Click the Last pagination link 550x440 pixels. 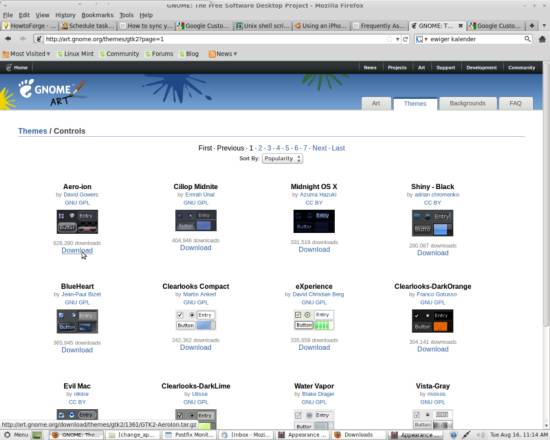[x=338, y=148]
